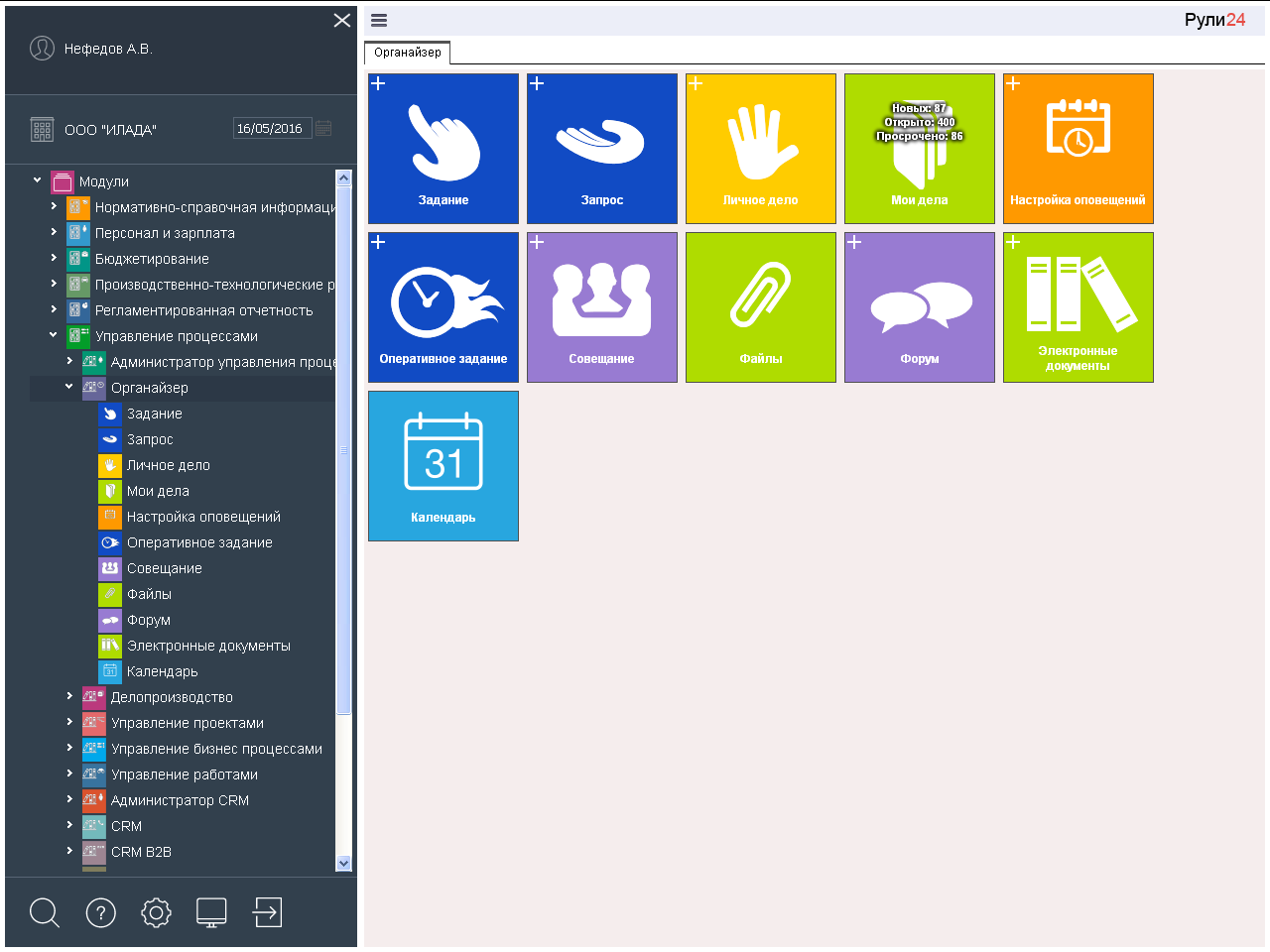The height and width of the screenshot is (952, 1270).
Task: Select Форум in the tree
Action: [x=149, y=620]
